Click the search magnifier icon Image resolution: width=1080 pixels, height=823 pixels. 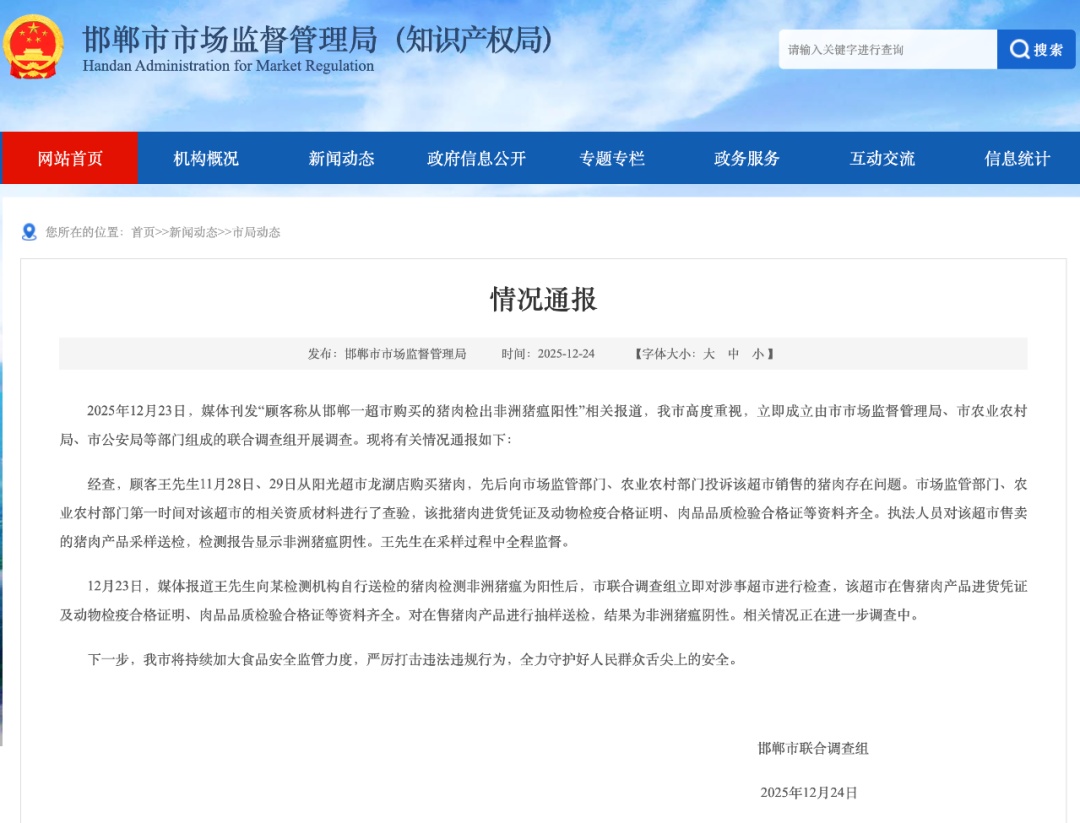click(1019, 49)
